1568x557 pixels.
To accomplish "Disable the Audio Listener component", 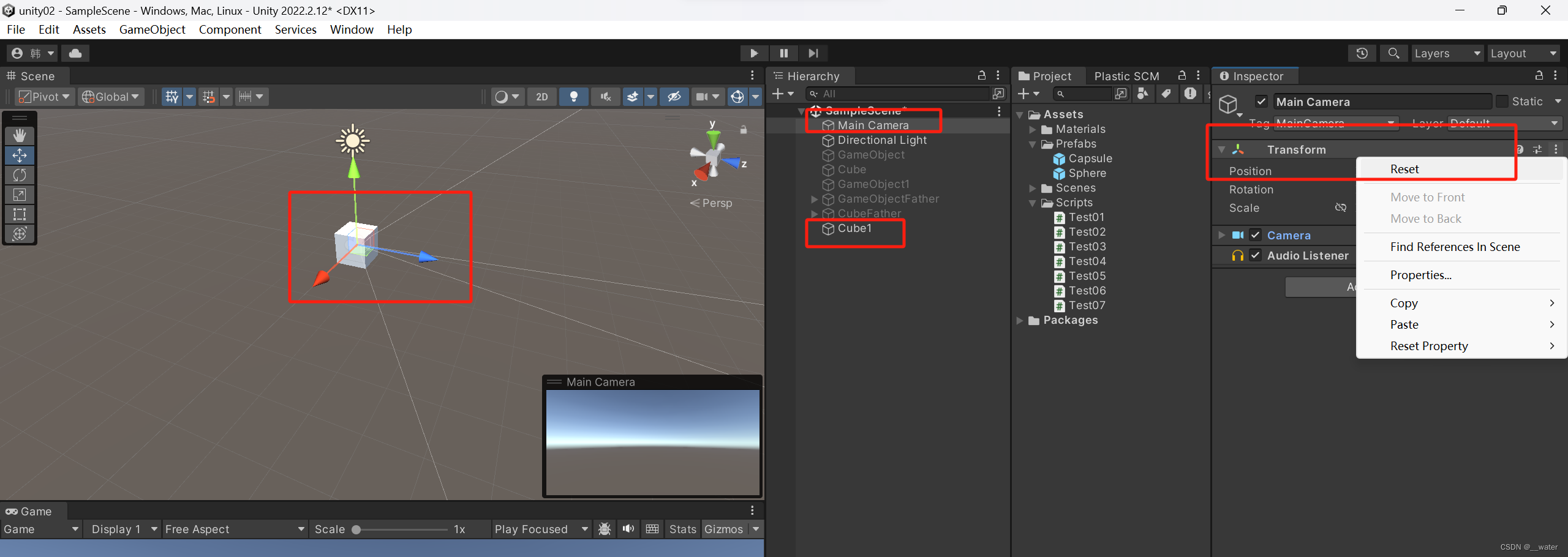I will pos(1256,255).
